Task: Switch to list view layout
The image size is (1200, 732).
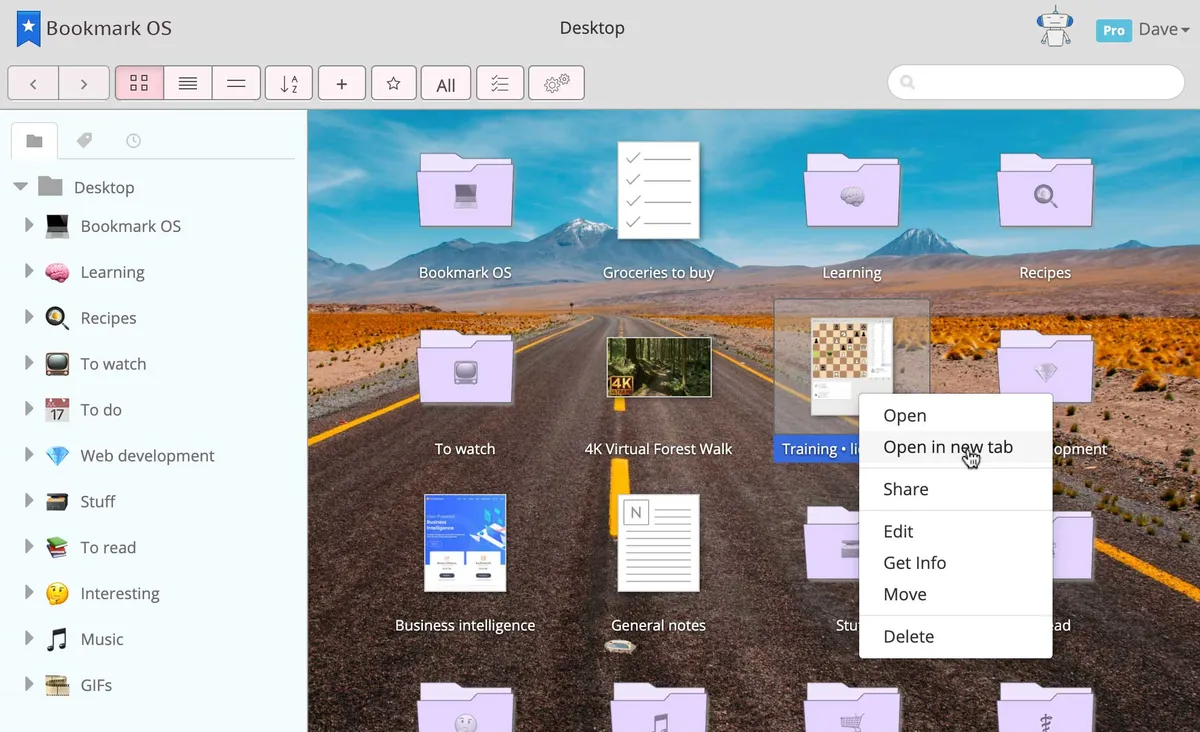Action: pos(187,84)
